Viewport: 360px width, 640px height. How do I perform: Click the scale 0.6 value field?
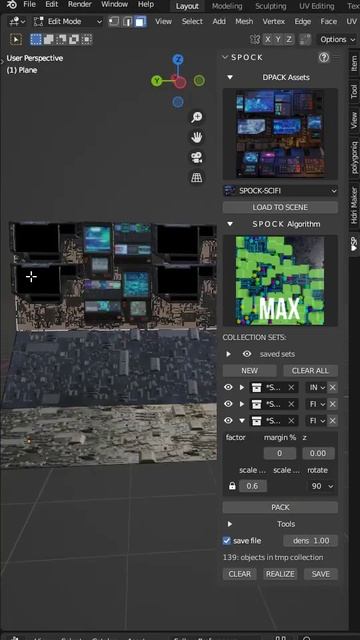[x=253, y=486]
